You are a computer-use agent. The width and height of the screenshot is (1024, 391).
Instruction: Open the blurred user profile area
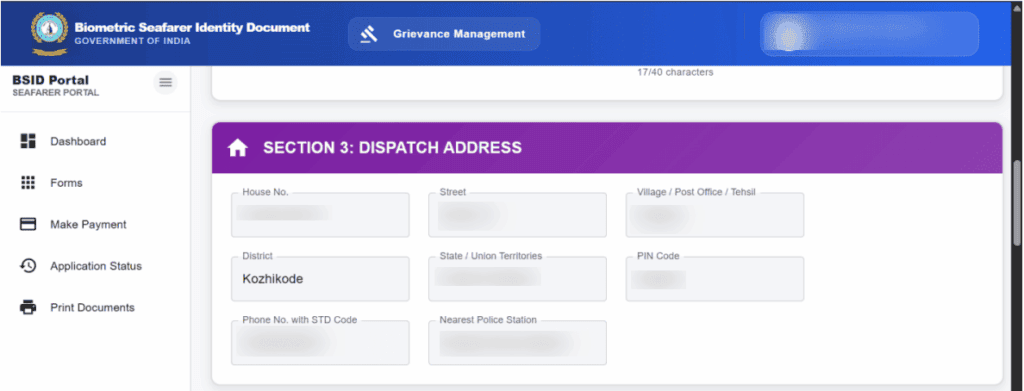coord(869,34)
